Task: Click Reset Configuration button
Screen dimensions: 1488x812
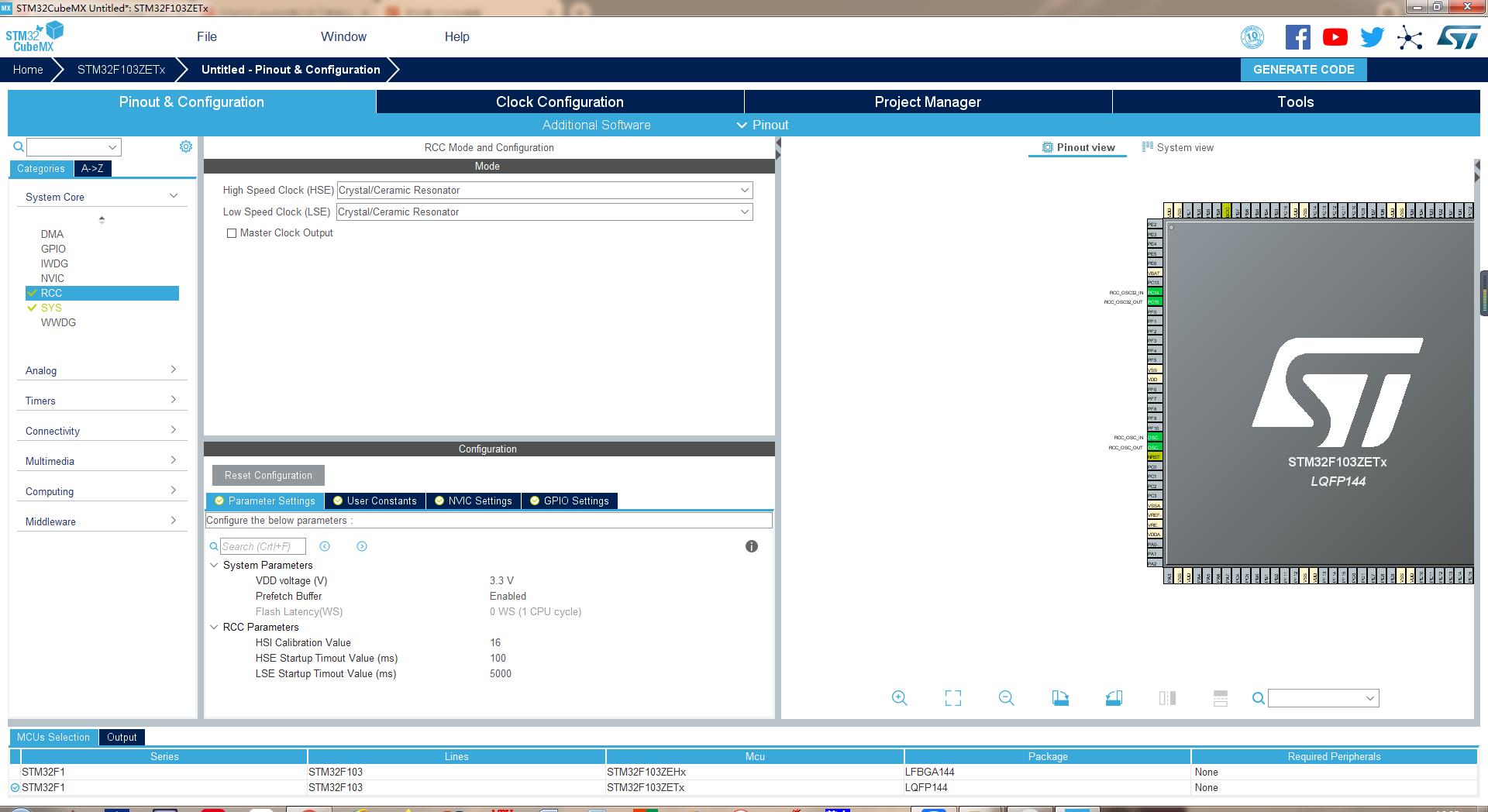Action: [x=268, y=475]
